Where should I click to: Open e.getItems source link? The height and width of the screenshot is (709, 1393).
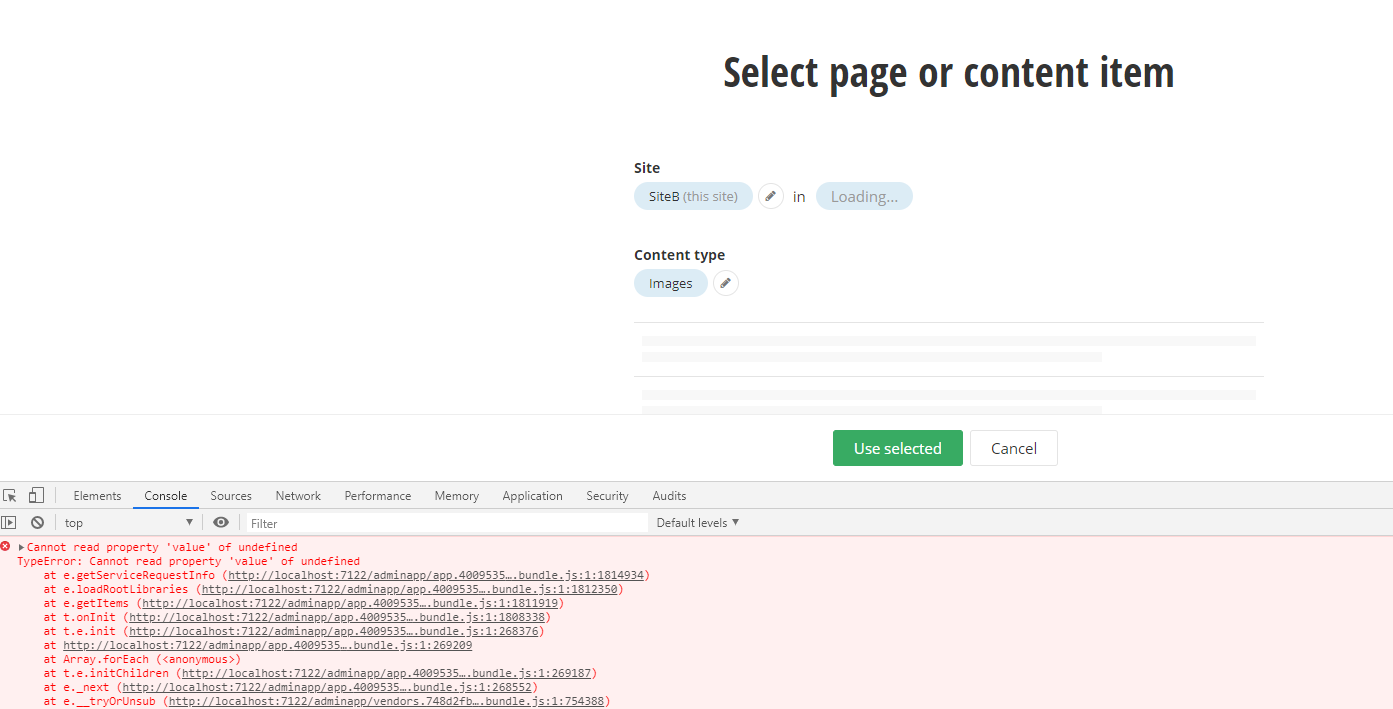pos(350,604)
